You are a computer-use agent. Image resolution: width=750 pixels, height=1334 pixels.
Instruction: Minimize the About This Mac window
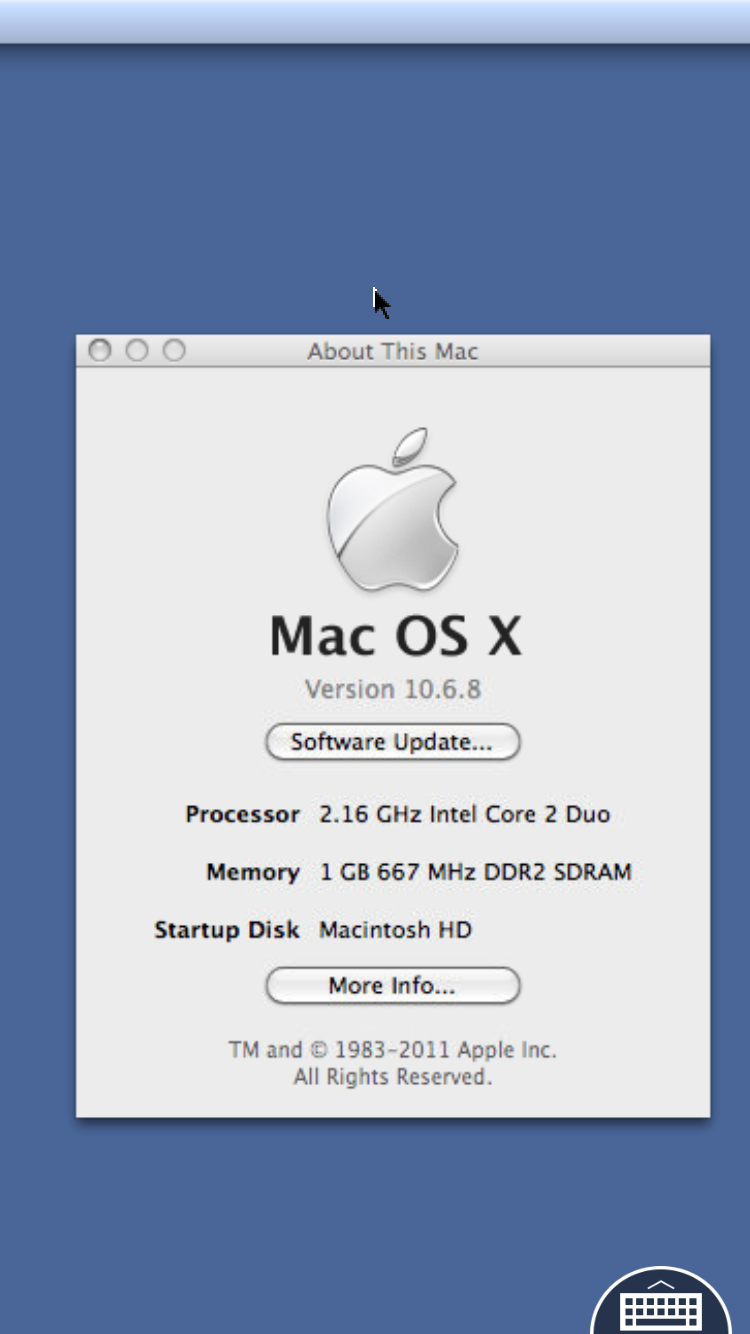coord(137,350)
